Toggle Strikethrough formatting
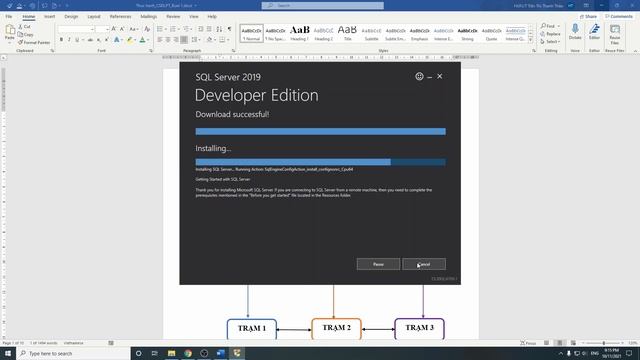Viewport: 640px width, 360px height. (x=90, y=40)
